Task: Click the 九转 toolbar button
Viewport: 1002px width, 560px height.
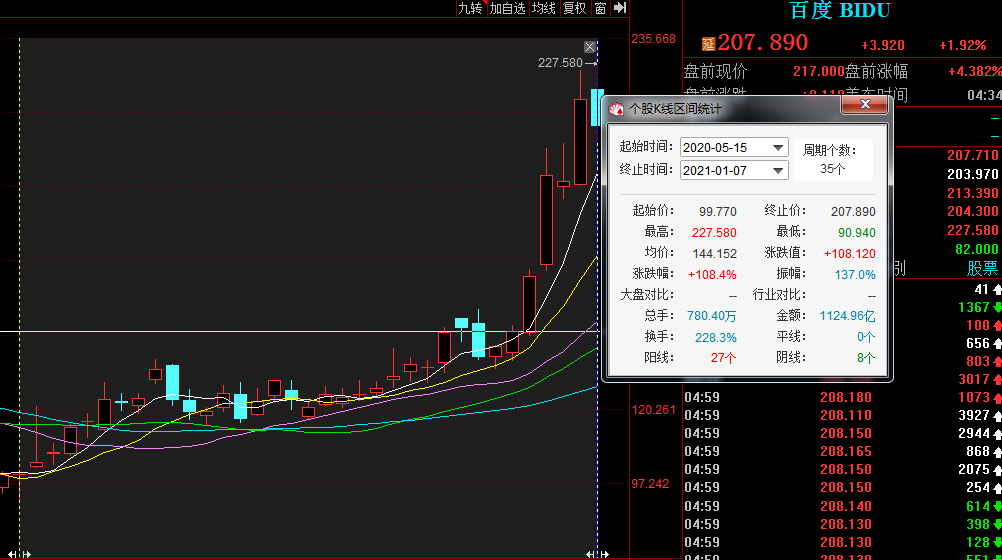Action: pos(470,8)
